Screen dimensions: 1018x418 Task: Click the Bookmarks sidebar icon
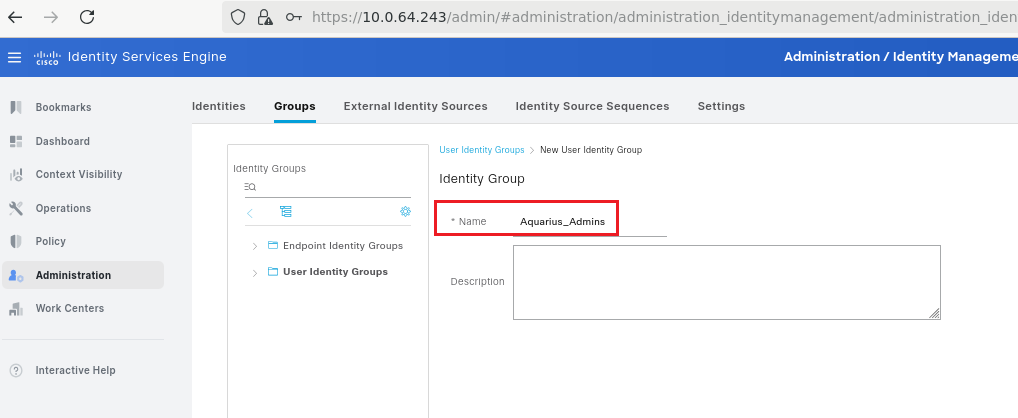coord(16,107)
